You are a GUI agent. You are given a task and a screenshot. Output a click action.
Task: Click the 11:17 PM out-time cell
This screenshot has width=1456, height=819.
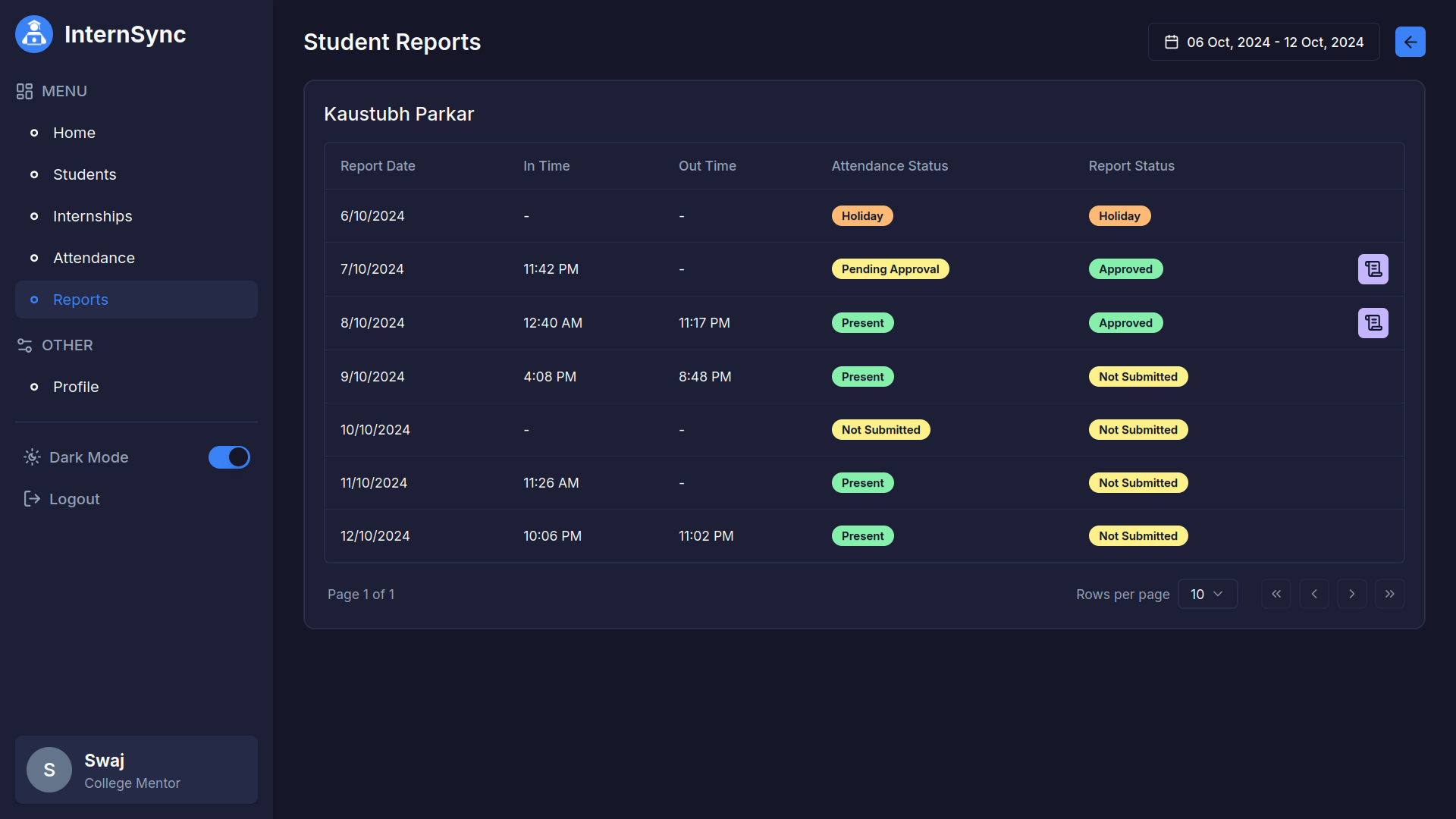pyautogui.click(x=704, y=323)
